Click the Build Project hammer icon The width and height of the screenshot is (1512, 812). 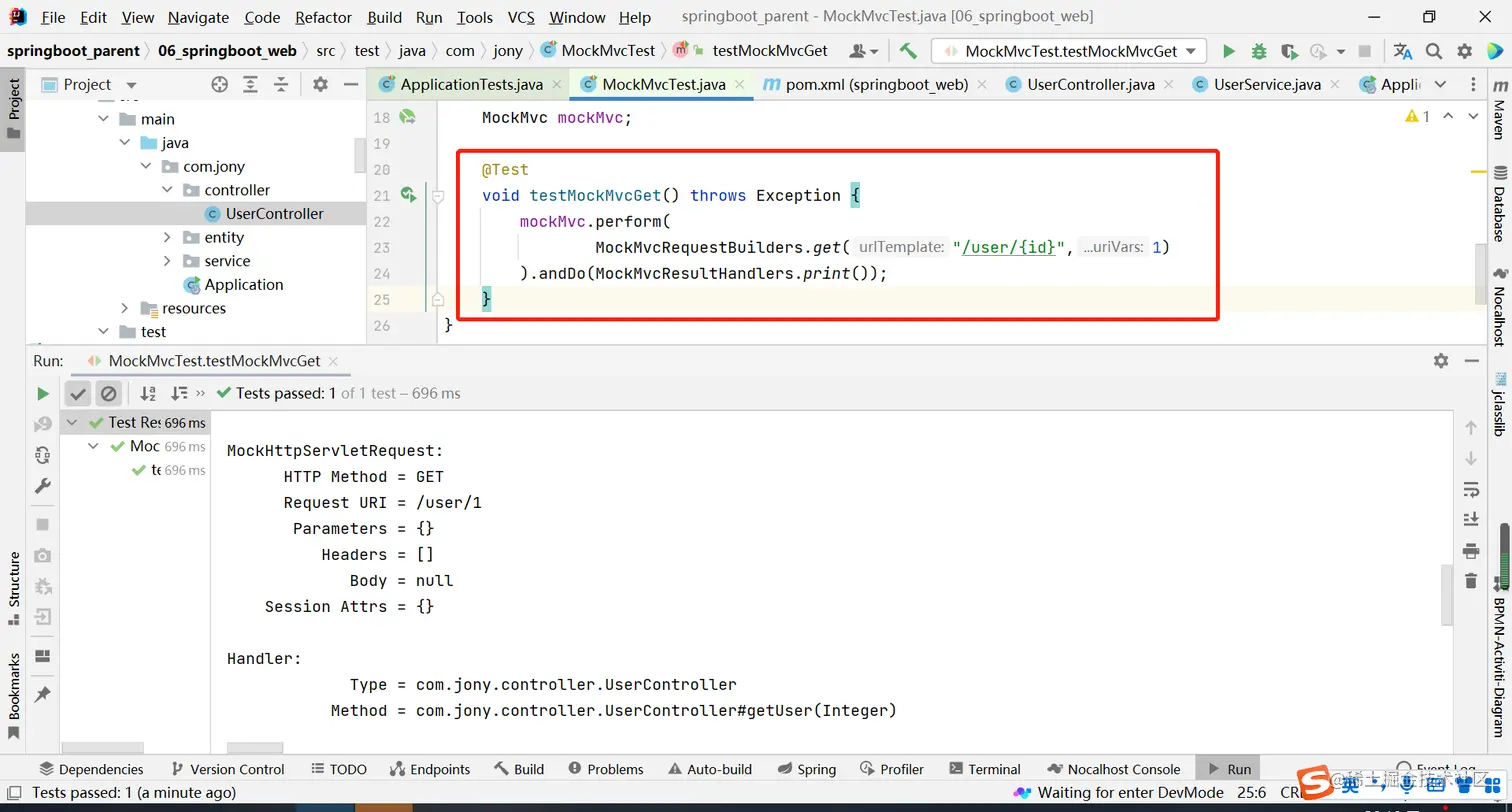(x=908, y=51)
